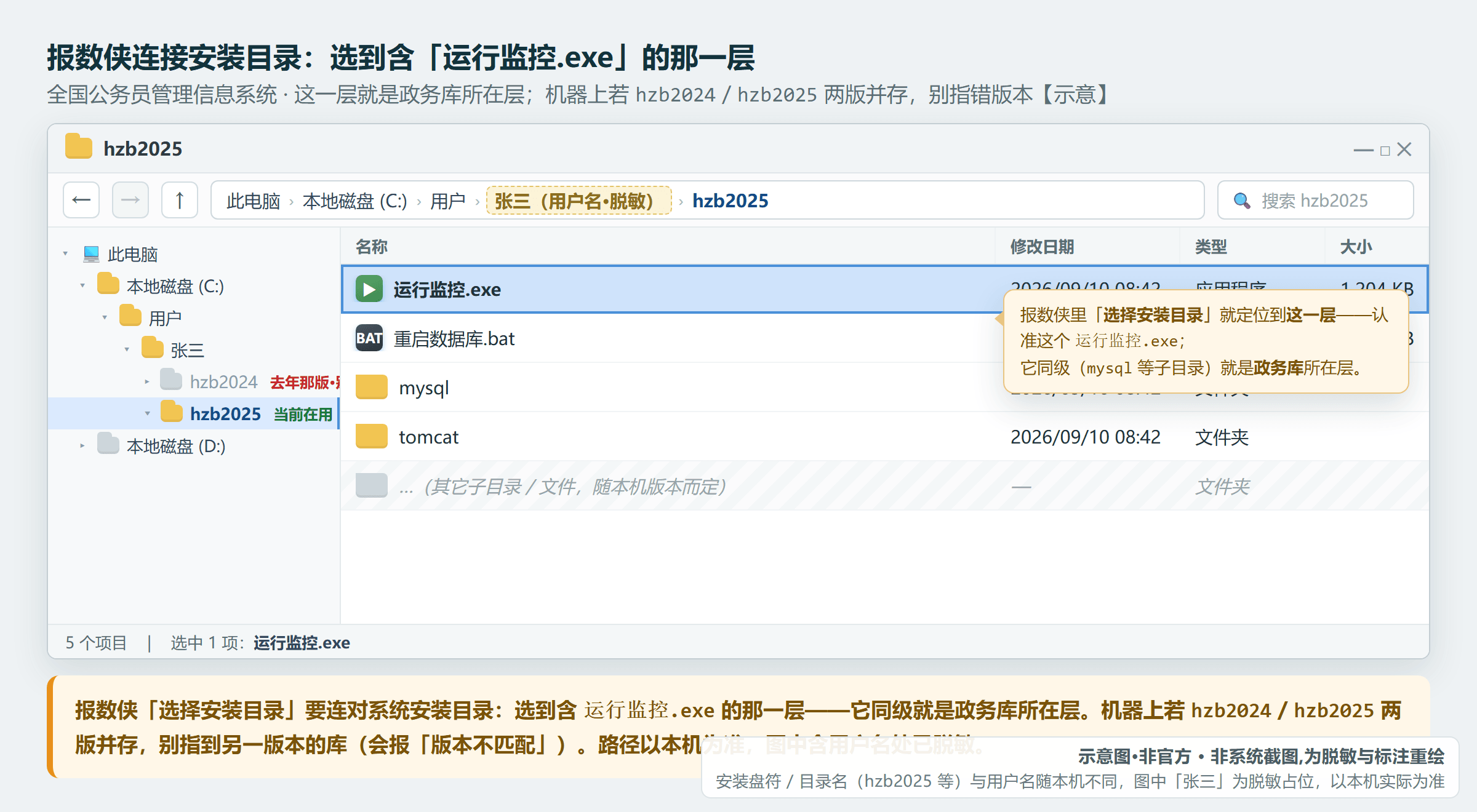
Task: Select the mysql folder name
Action: pyautogui.click(x=424, y=388)
